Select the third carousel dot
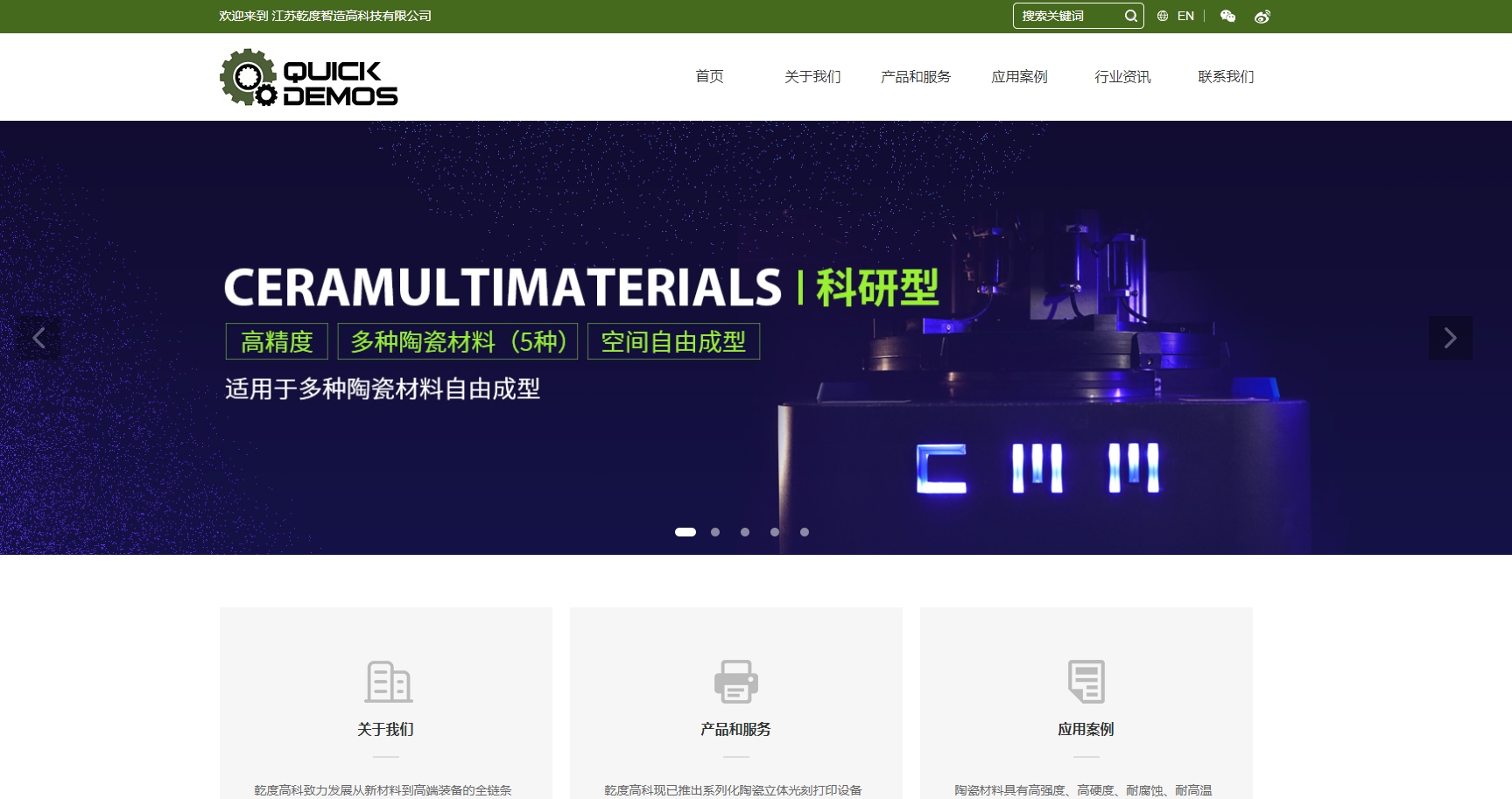This screenshot has height=799, width=1512. click(745, 532)
